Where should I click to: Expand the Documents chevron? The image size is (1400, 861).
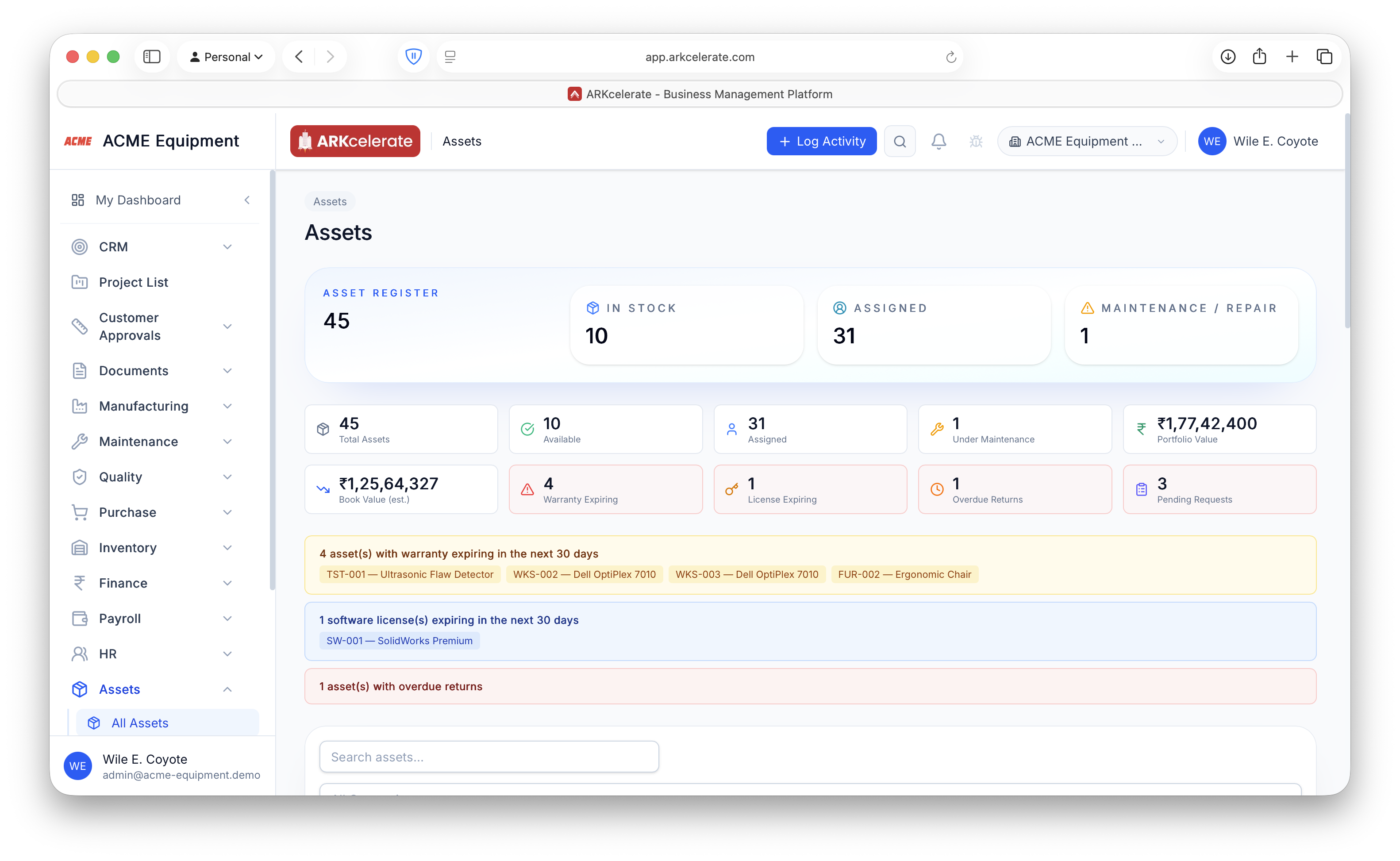pyautogui.click(x=227, y=371)
